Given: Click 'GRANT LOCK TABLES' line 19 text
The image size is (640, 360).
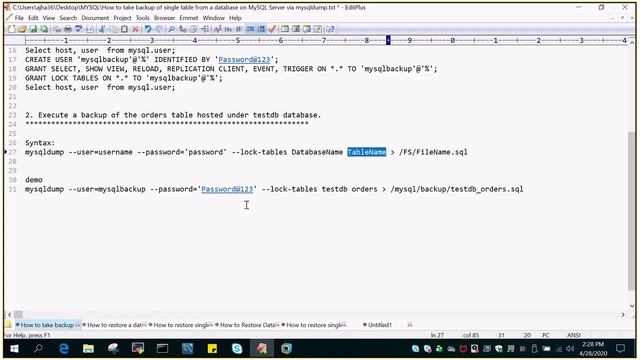Looking at the screenshot, I should coord(62,78).
